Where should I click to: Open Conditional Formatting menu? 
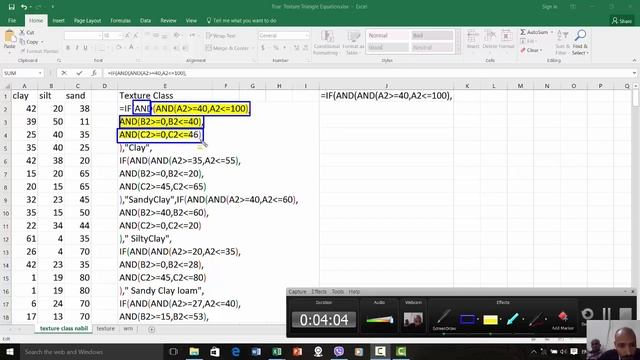pos(327,42)
